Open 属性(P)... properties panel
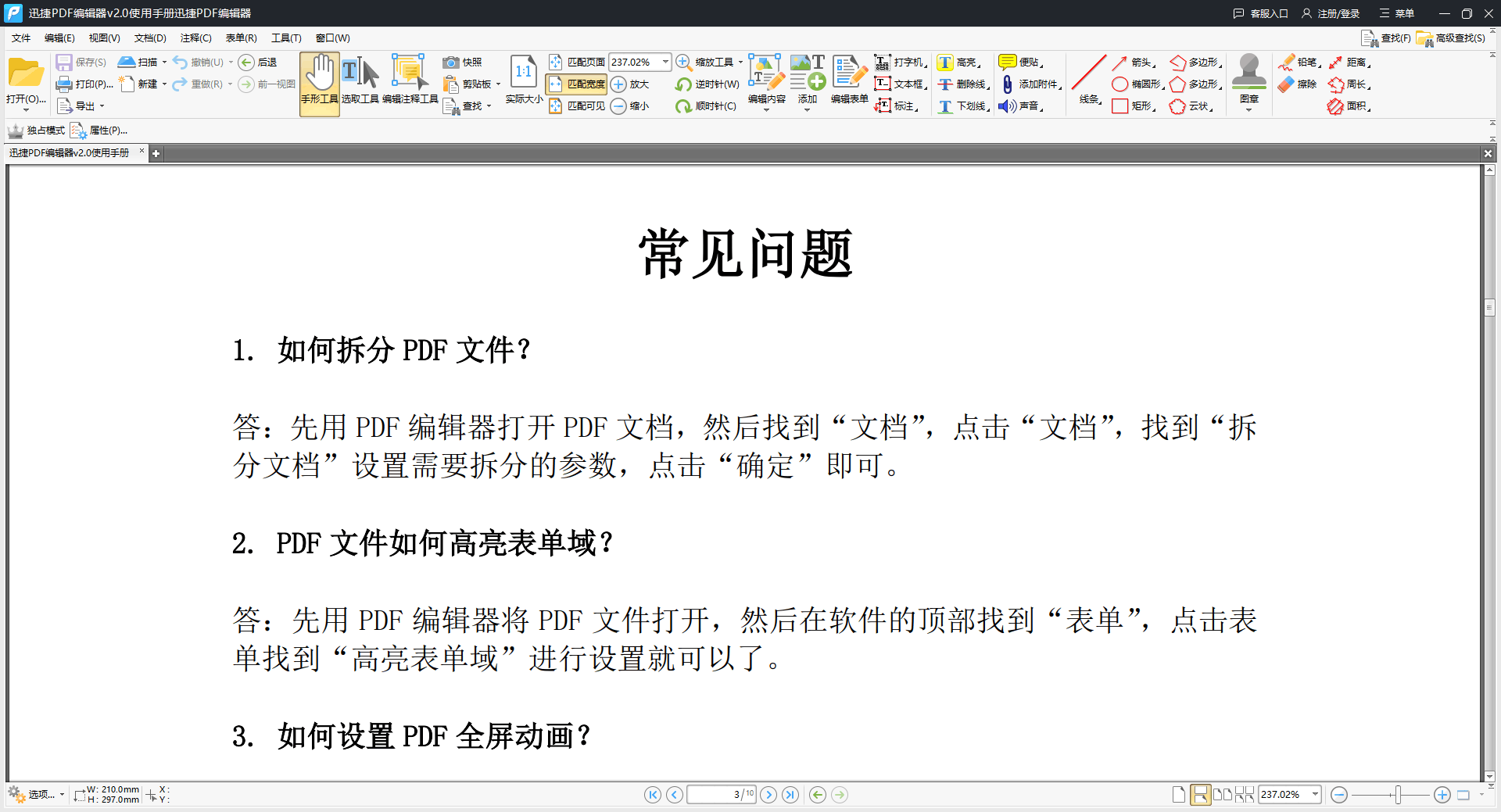 [x=99, y=131]
